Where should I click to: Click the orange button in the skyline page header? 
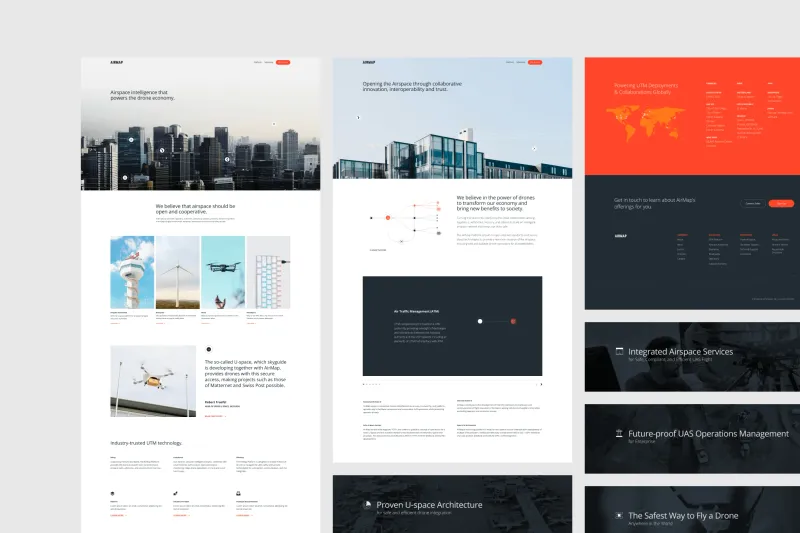coord(283,62)
